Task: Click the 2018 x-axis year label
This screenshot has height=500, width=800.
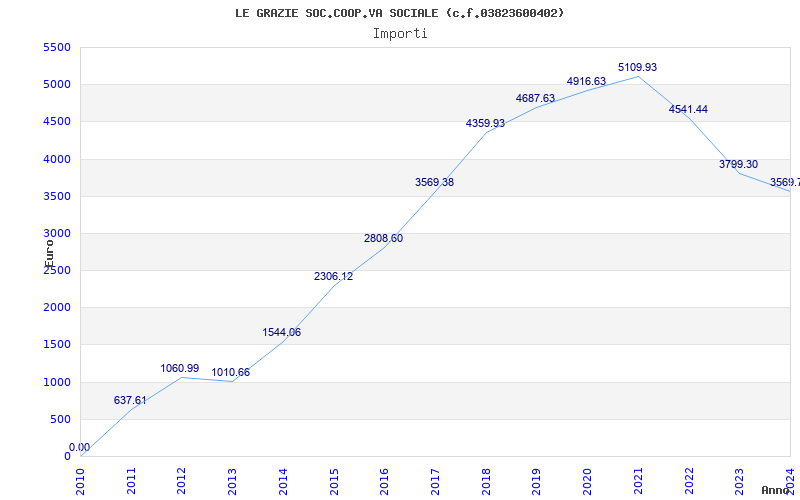Action: point(486,481)
